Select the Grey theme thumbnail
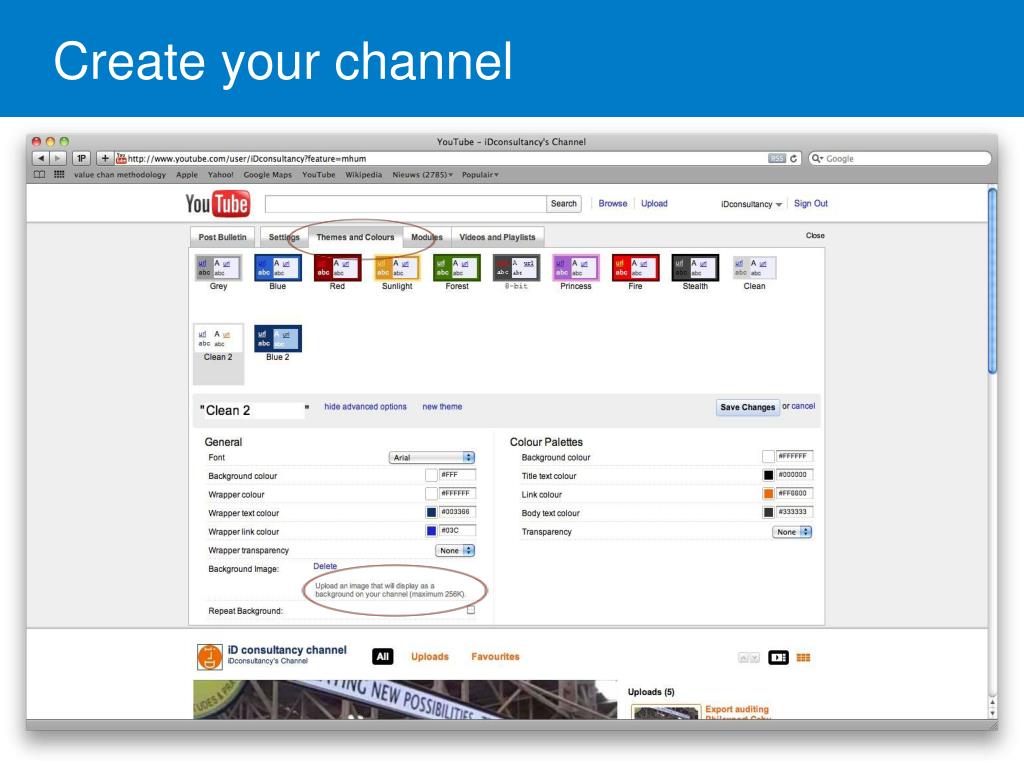Screen dimensions: 1024x768 (x=218, y=268)
